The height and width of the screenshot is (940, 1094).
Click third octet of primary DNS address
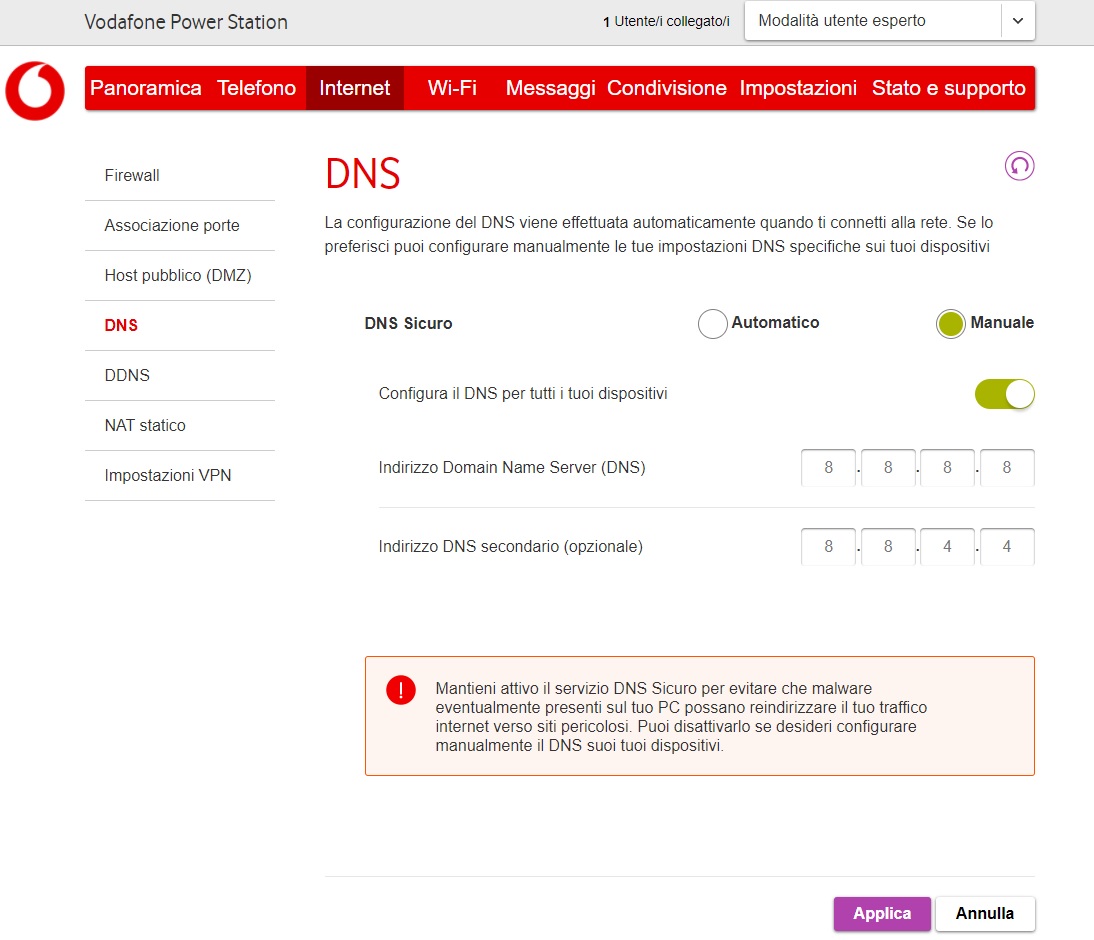(x=947, y=468)
